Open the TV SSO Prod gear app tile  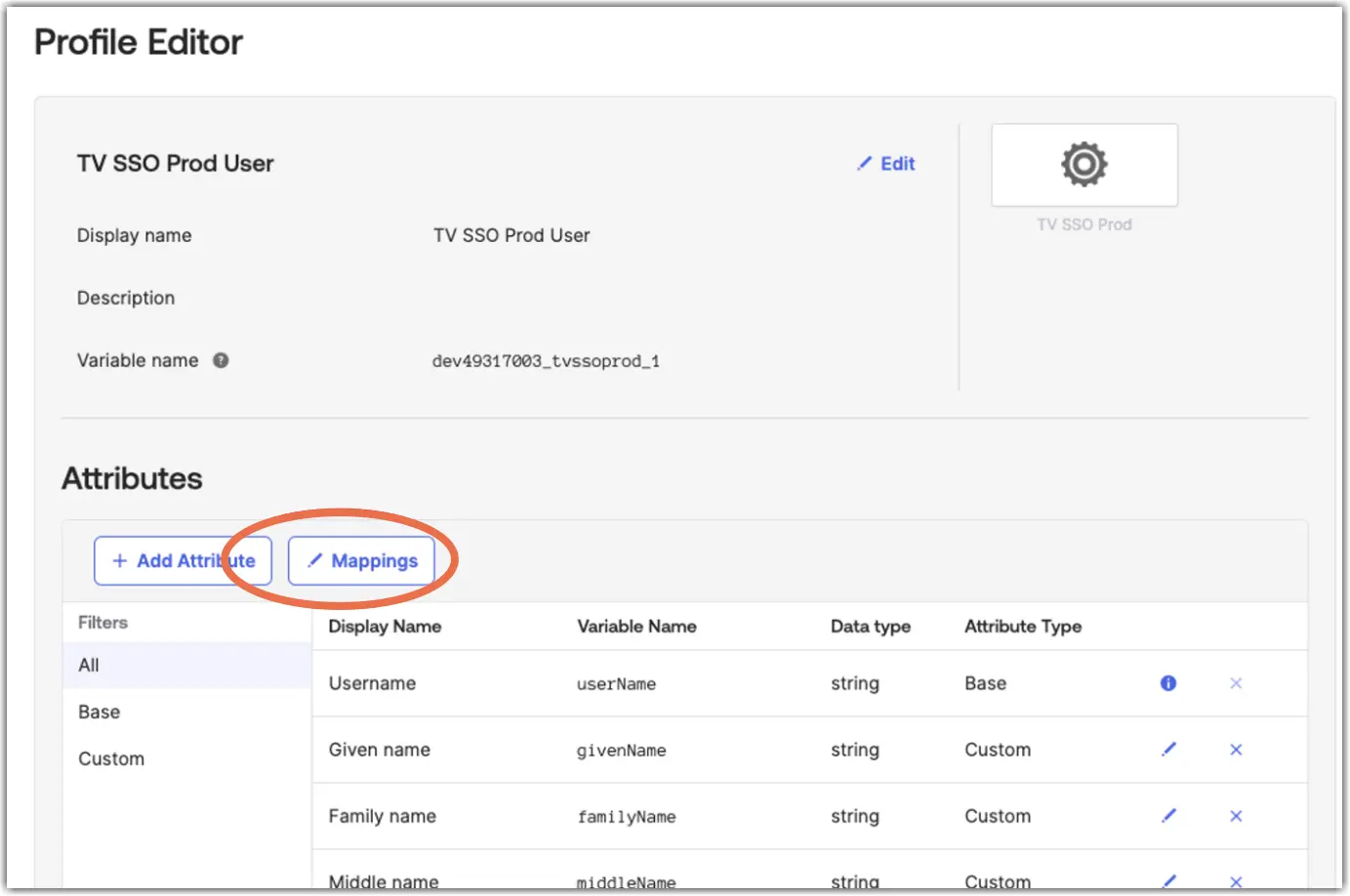[1084, 165]
